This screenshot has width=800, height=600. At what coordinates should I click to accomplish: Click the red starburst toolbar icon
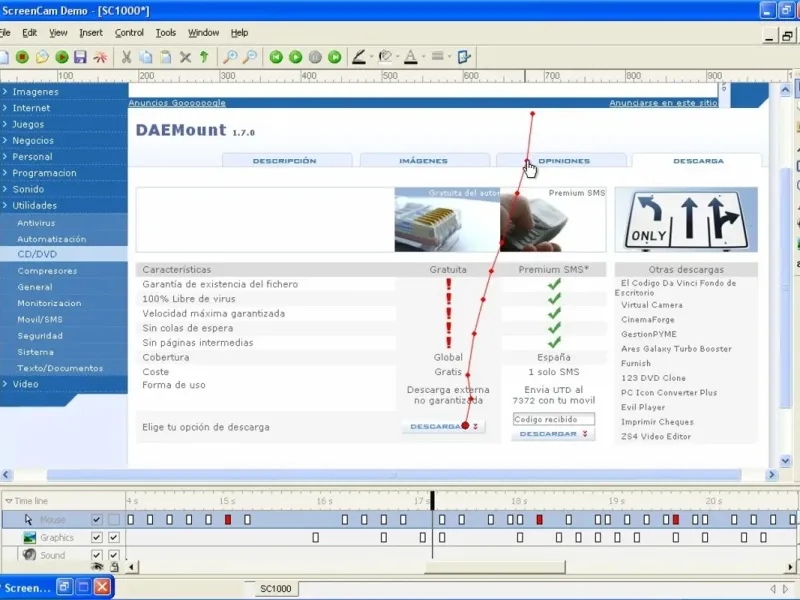pyautogui.click(x=100, y=57)
